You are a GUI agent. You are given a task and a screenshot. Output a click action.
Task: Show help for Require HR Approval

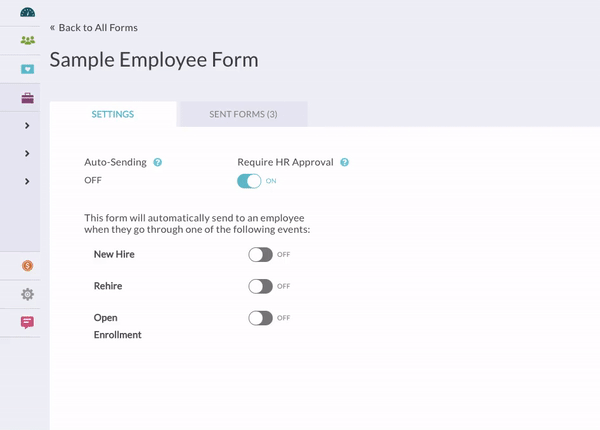[x=344, y=162]
